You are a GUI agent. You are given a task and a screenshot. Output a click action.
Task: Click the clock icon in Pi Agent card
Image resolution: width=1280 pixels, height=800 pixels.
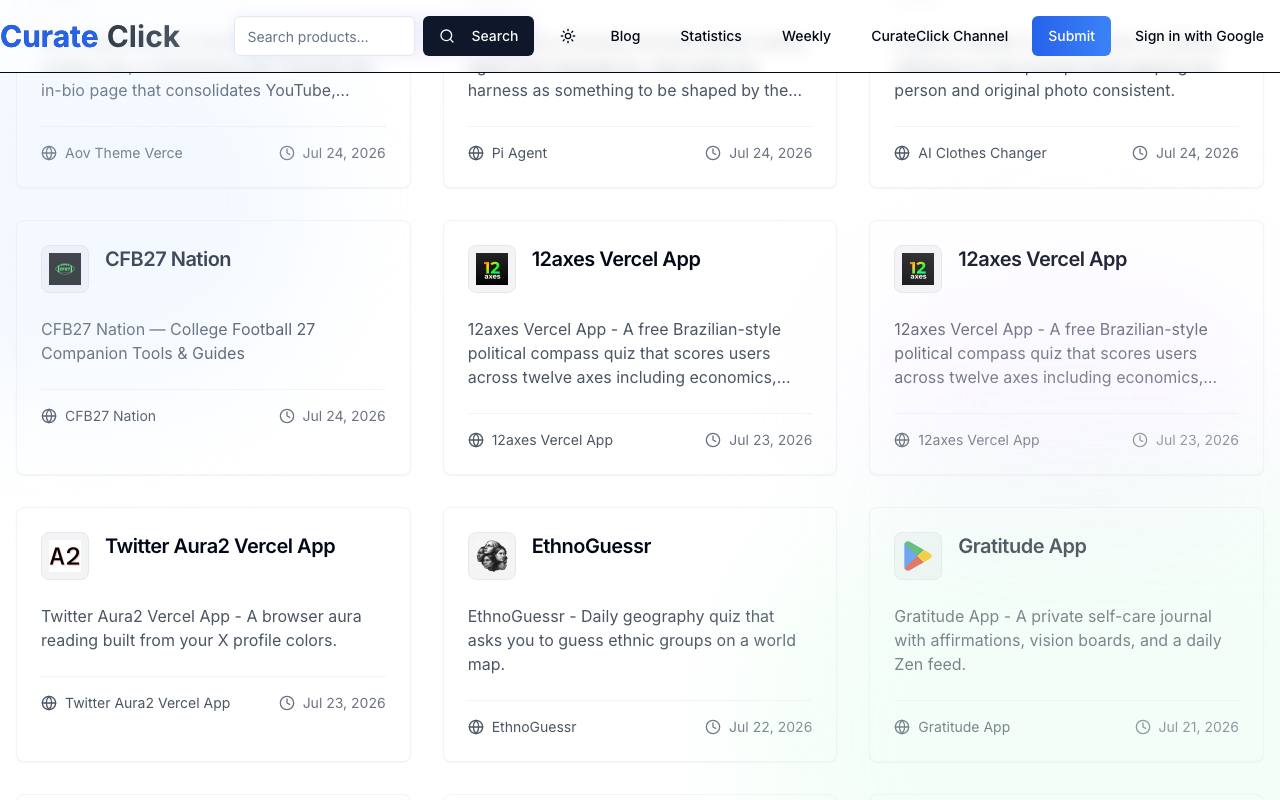[x=713, y=153]
